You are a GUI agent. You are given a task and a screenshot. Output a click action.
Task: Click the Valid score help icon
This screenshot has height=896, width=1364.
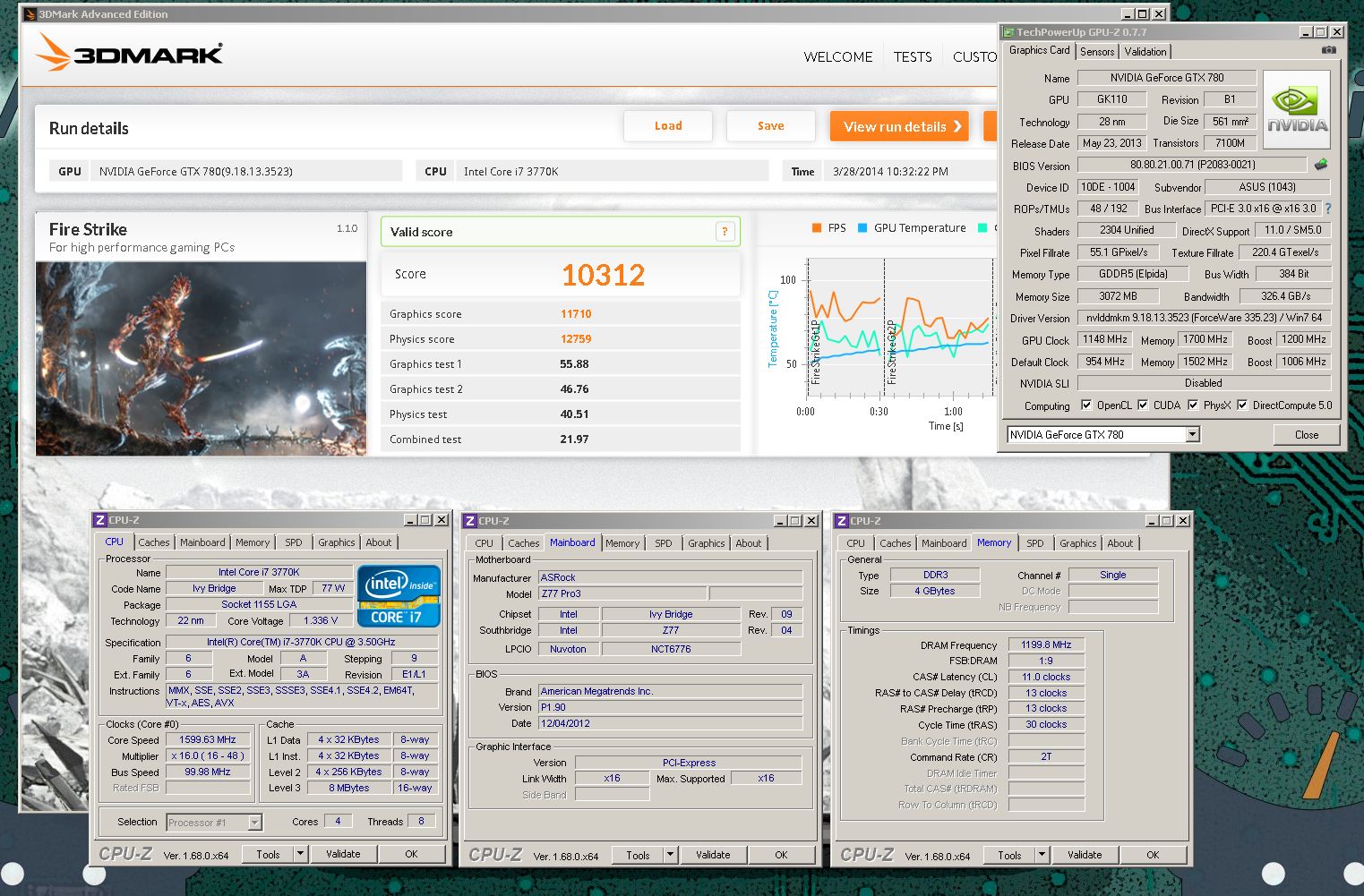click(725, 232)
